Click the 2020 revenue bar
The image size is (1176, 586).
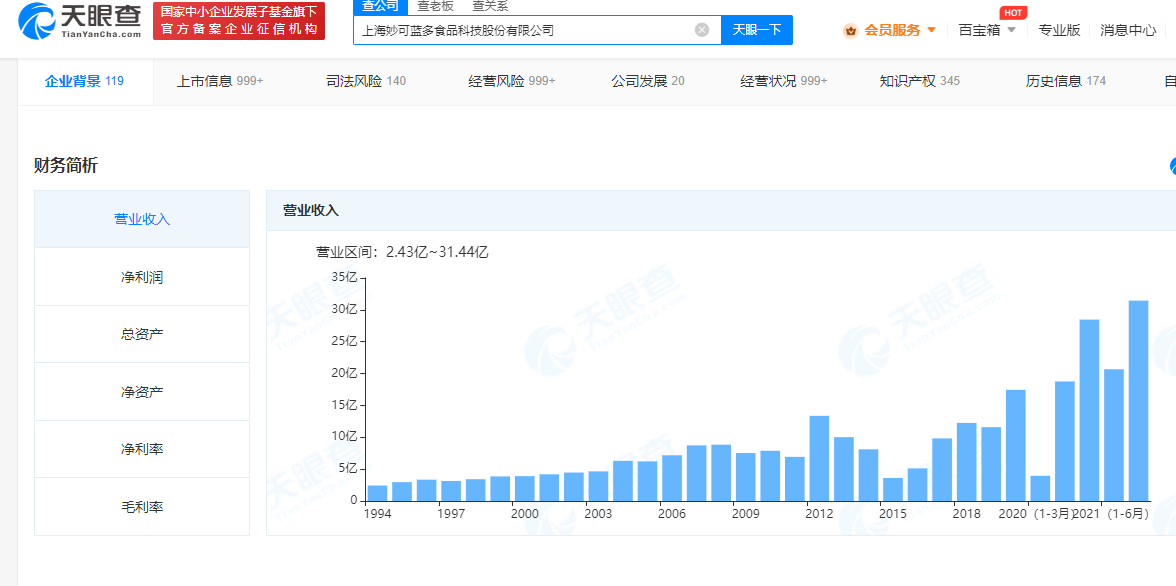(x=1016, y=446)
